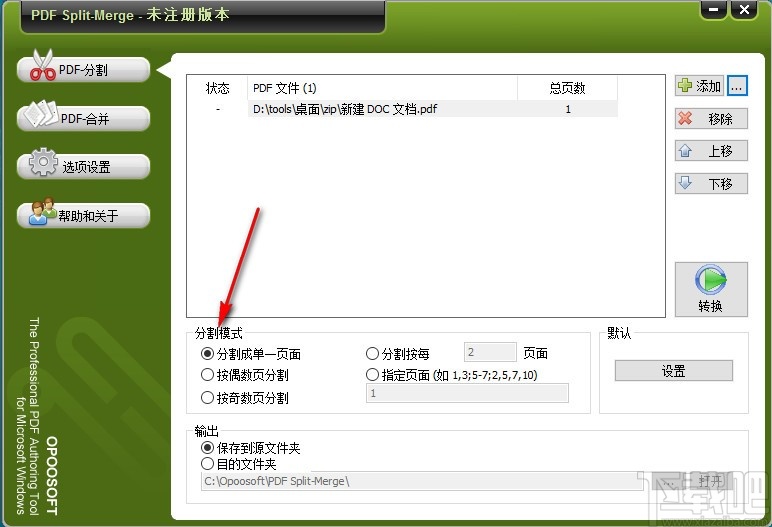Select 按偶数页分割 radio option
This screenshot has height=527, width=772.
[x=245, y=375]
